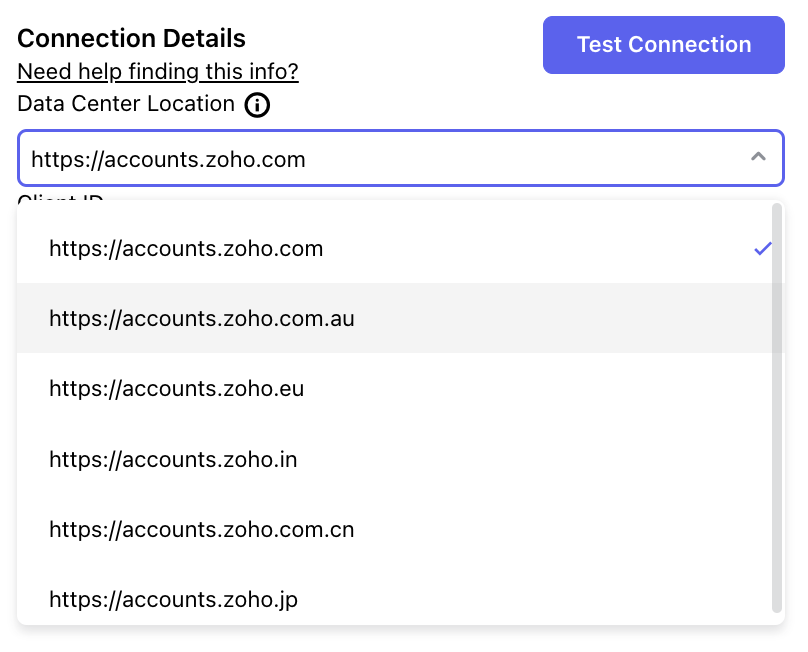Click the Data Center Location combo box field
The width and height of the screenshot is (808, 652).
coord(401,158)
